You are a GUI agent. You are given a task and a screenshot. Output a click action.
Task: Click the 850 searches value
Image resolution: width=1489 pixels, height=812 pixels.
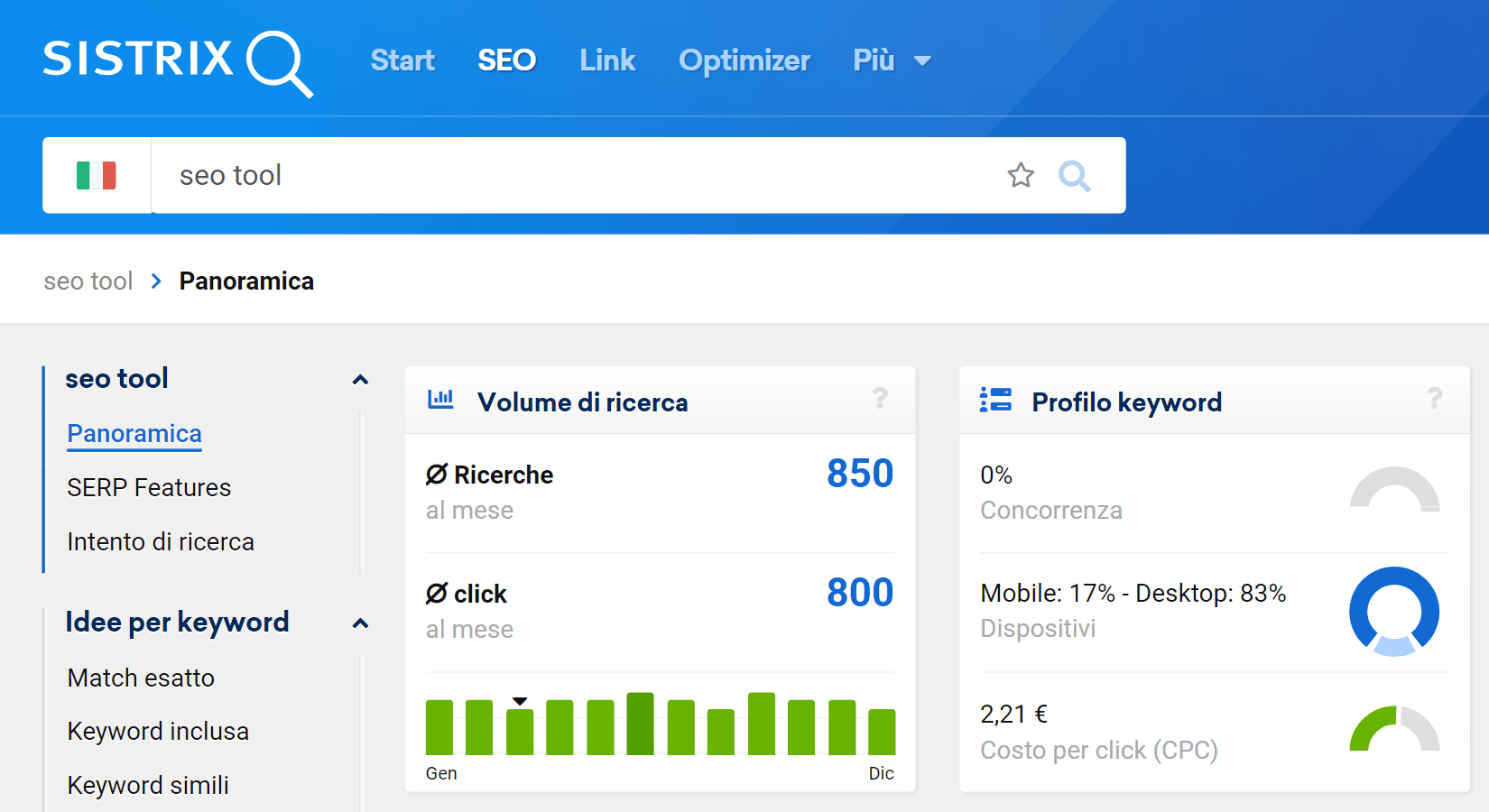(860, 474)
